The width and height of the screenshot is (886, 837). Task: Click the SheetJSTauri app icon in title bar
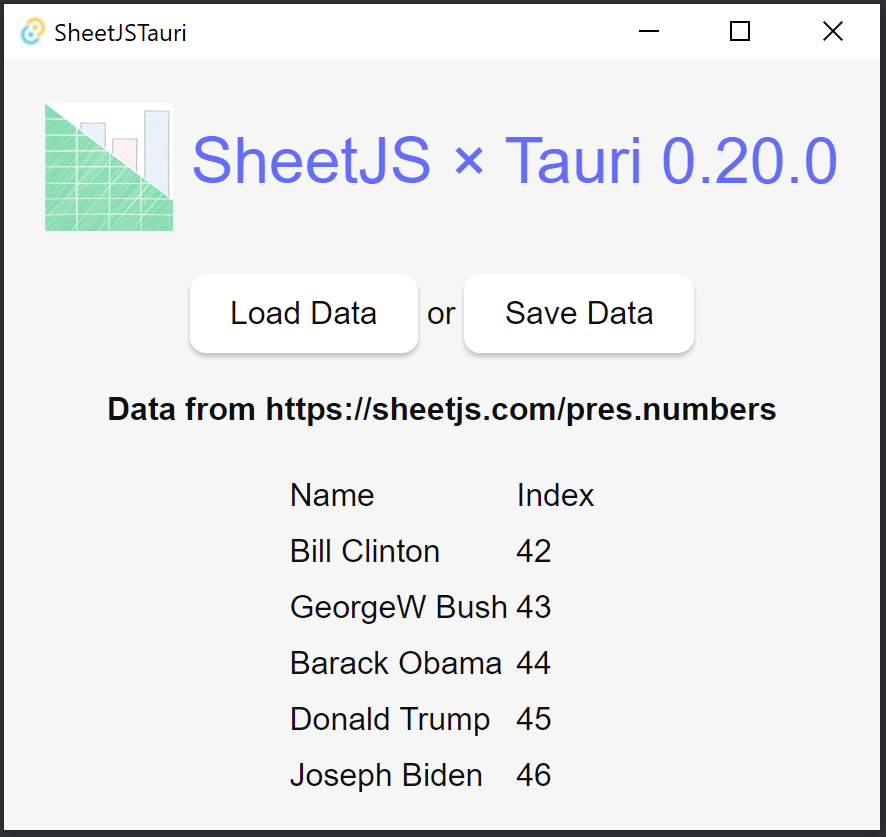tap(32, 32)
